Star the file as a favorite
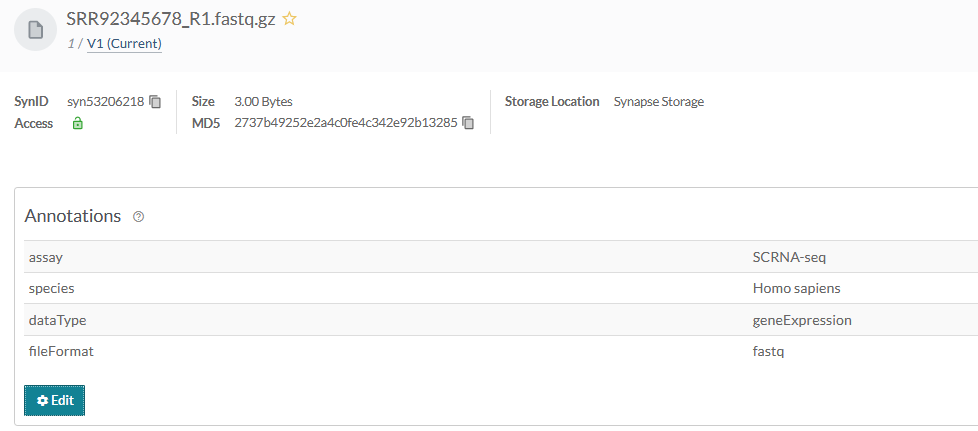Viewport: 978px width, 431px height. (x=290, y=19)
